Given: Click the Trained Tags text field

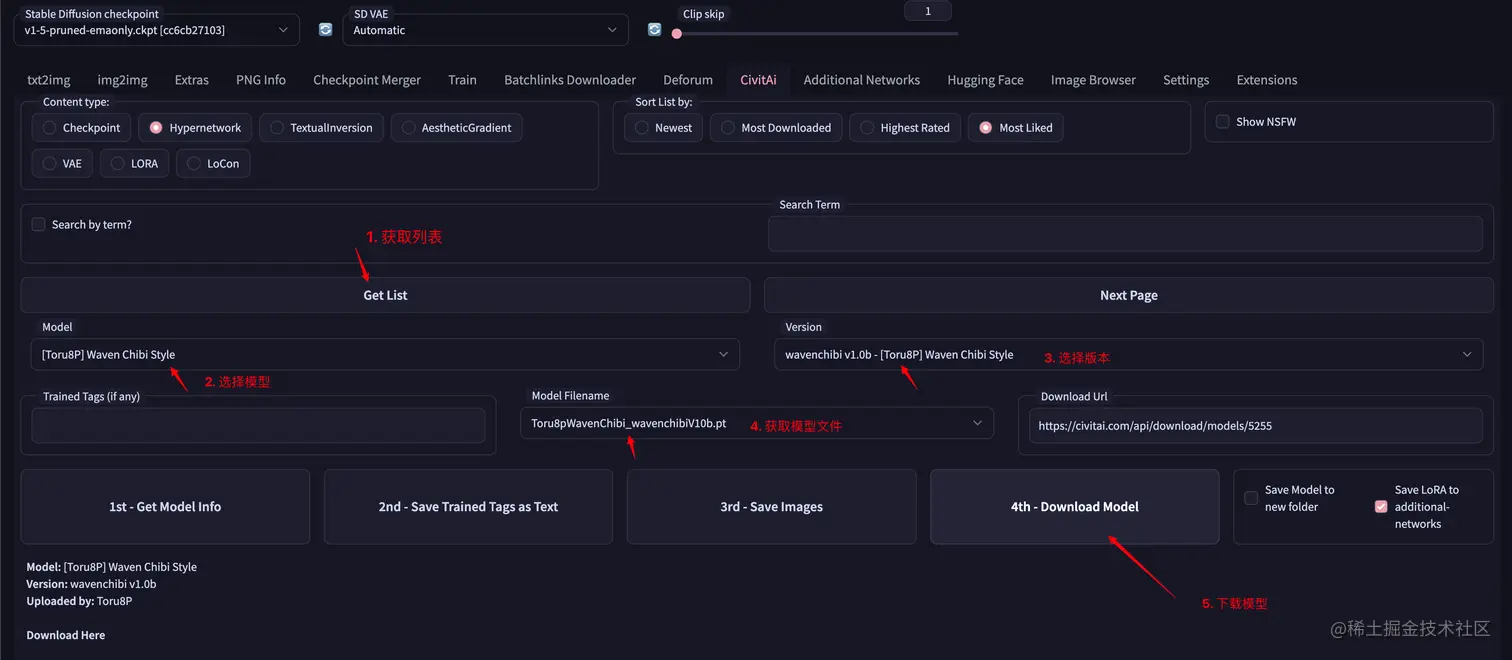Looking at the screenshot, I should coord(258,425).
